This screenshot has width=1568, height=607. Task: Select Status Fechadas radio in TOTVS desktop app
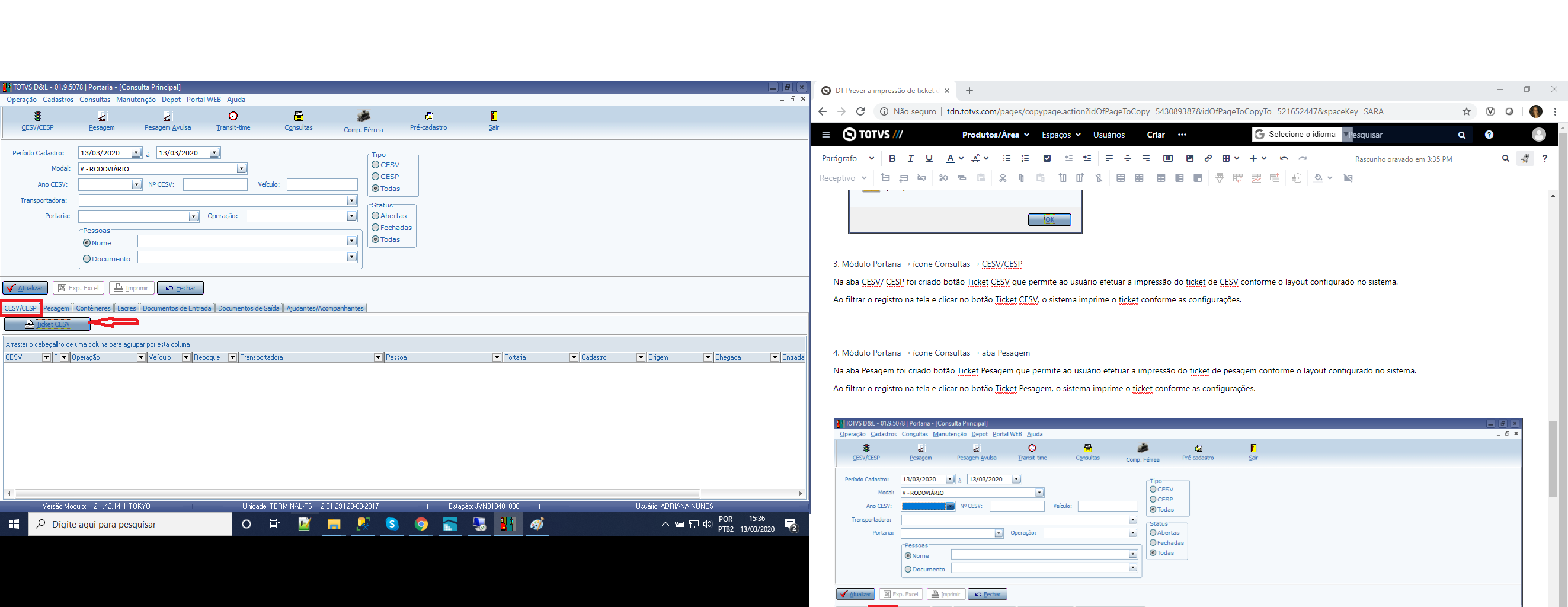click(x=376, y=228)
